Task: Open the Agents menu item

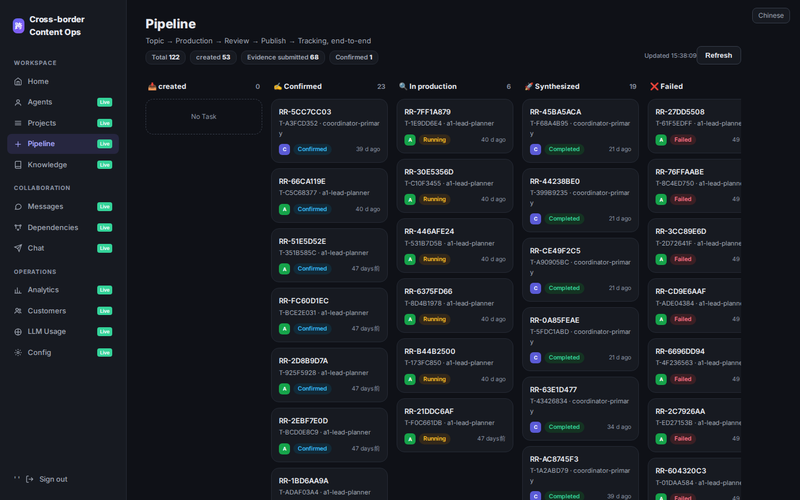Action: tap(63, 102)
